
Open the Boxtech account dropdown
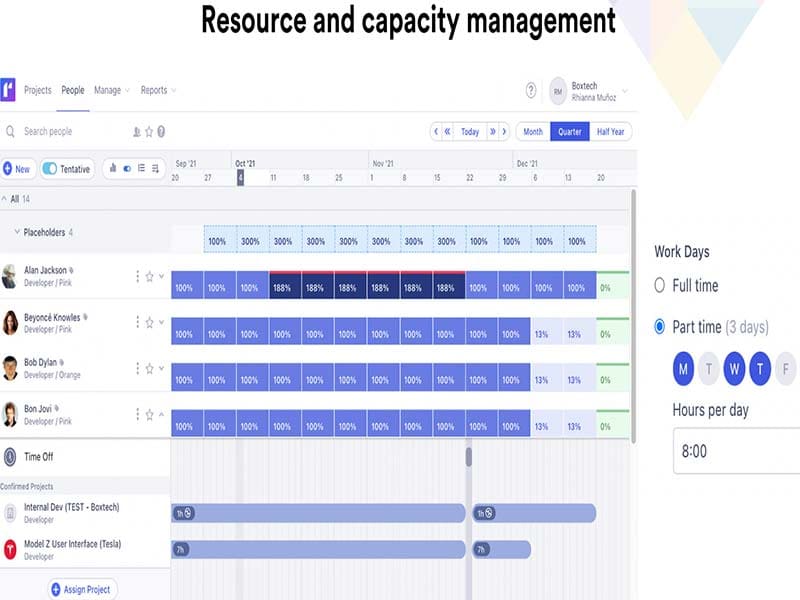(624, 91)
